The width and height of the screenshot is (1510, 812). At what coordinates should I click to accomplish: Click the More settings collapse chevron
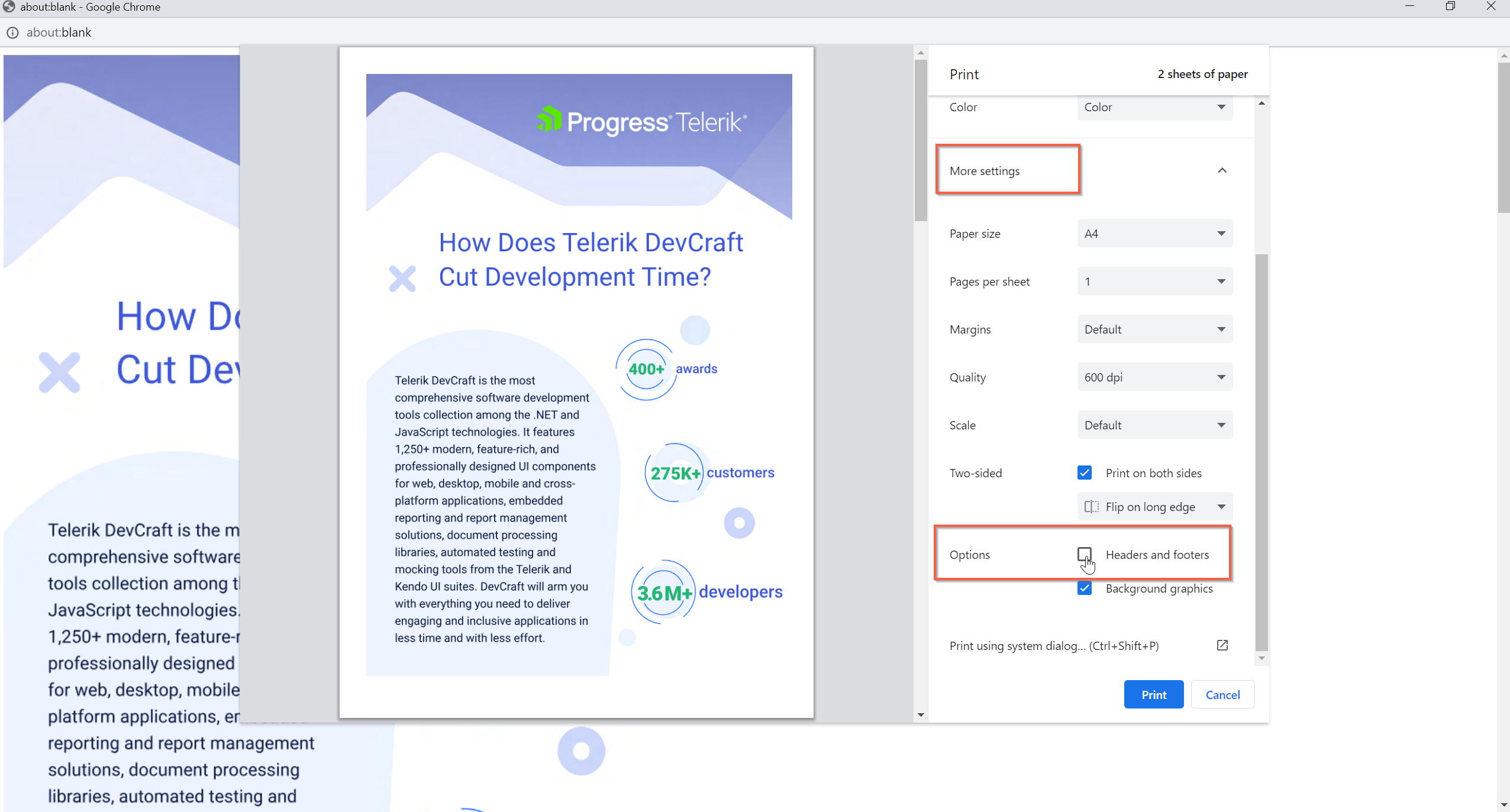pos(1222,170)
